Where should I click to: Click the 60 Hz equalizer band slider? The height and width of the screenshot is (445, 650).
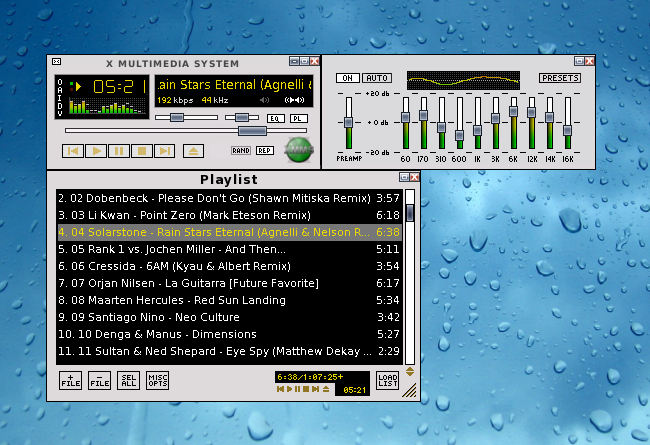pyautogui.click(x=405, y=123)
